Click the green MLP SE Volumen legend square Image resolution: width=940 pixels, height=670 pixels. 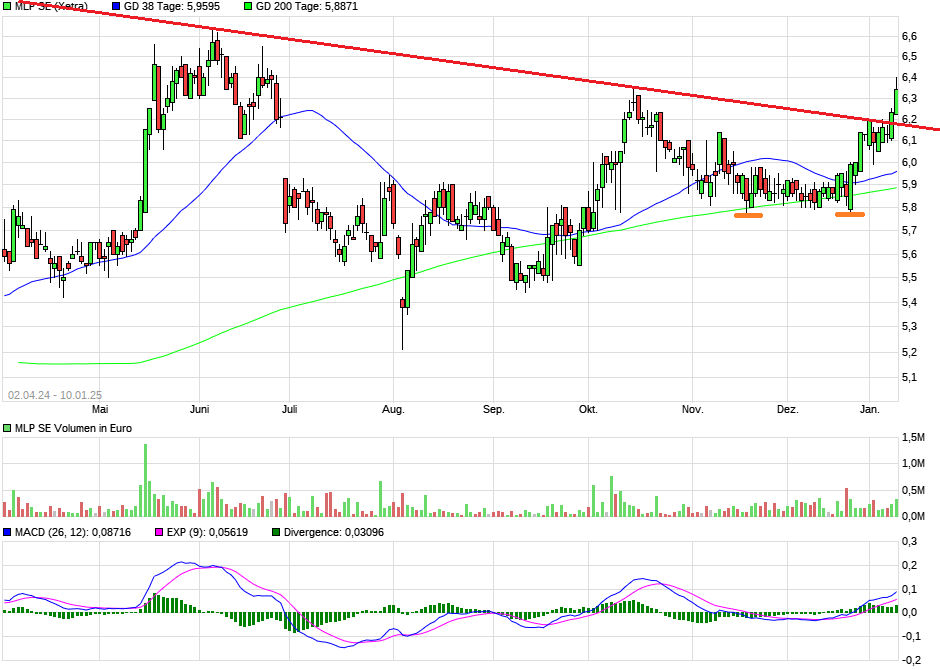click(x=7, y=427)
